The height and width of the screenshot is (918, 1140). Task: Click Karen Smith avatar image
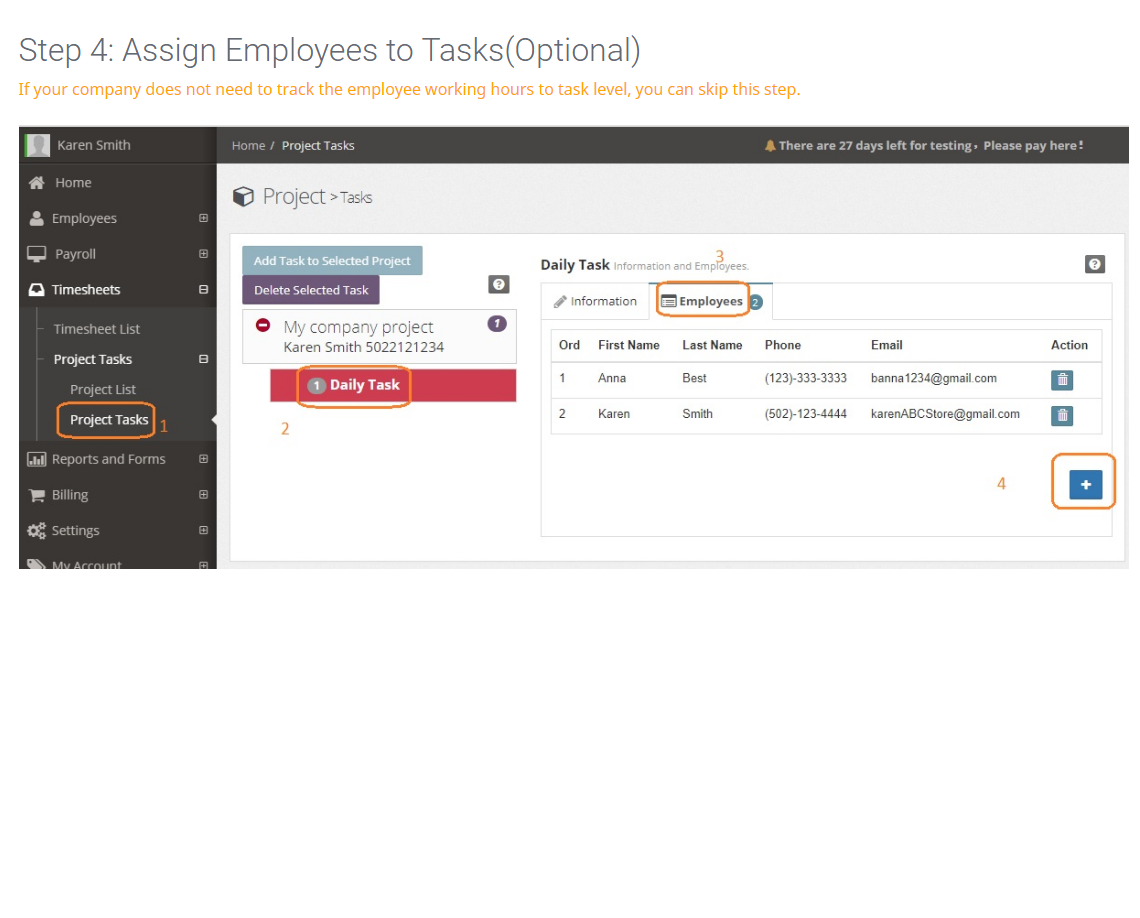click(x=37, y=145)
